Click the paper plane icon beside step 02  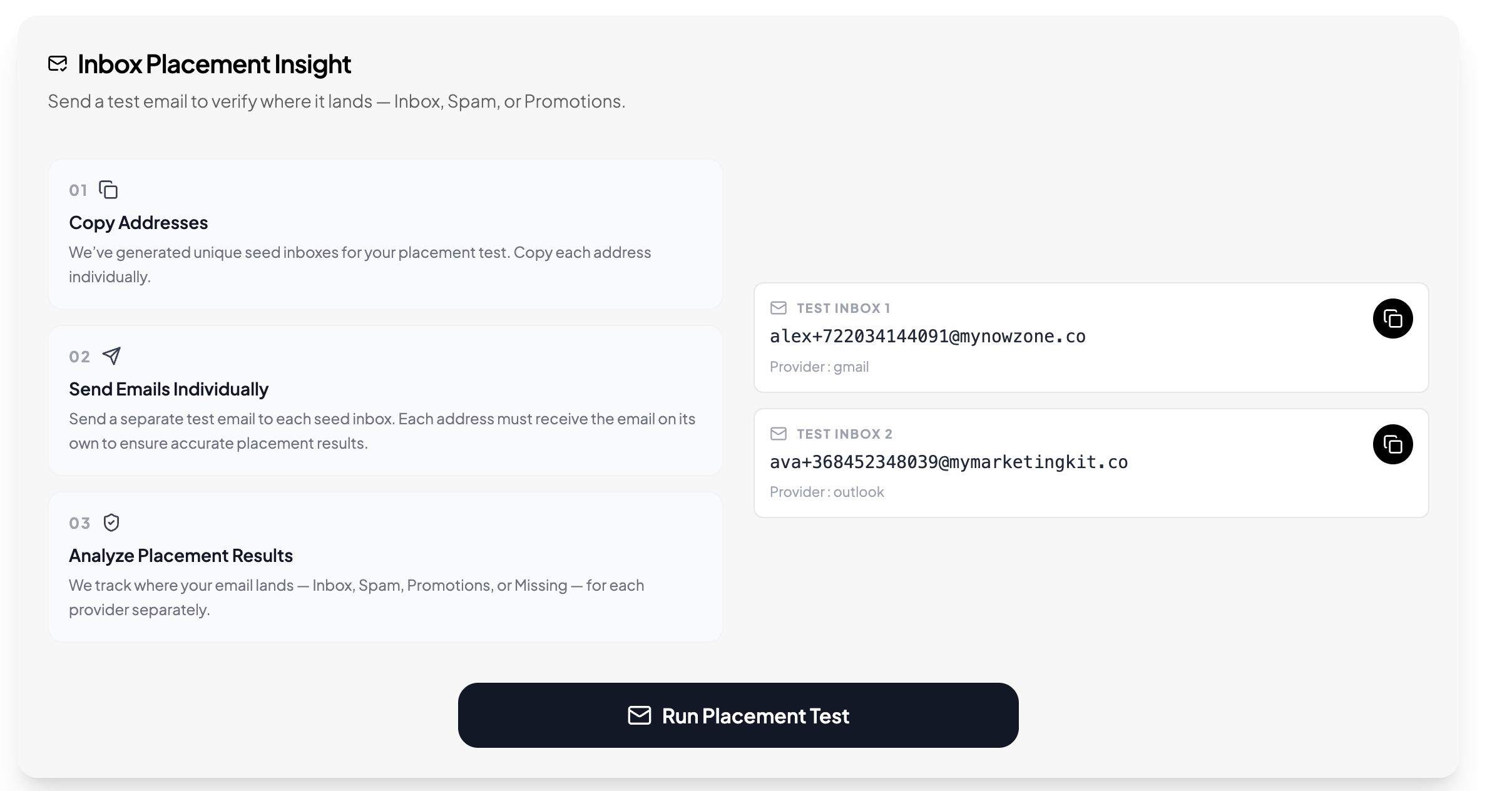(111, 356)
